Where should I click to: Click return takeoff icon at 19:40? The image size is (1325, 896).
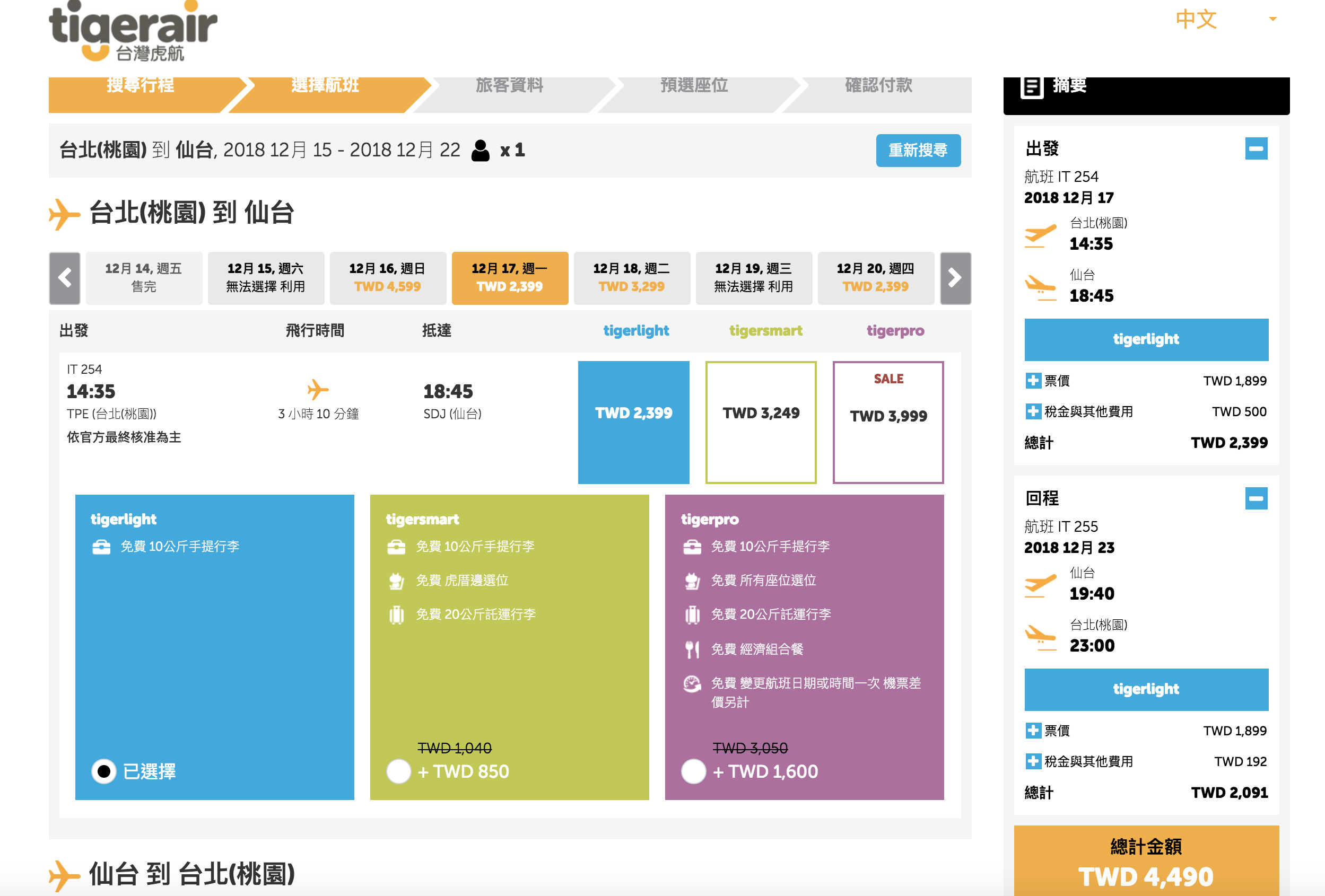click(1041, 586)
